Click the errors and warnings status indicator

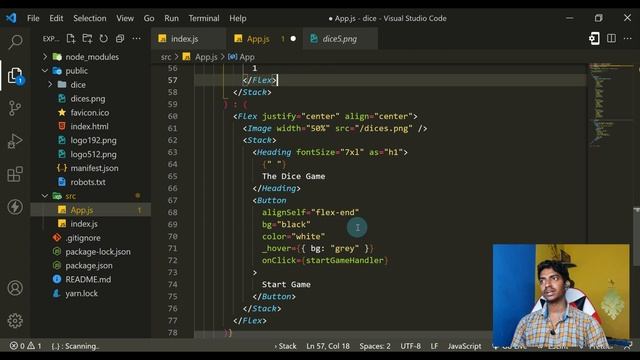[x=25, y=346]
